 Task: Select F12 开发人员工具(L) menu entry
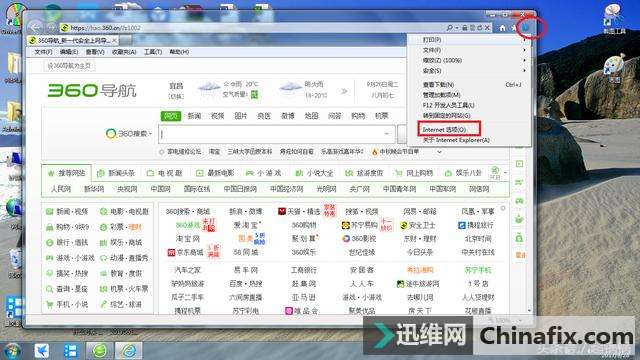(x=448, y=105)
